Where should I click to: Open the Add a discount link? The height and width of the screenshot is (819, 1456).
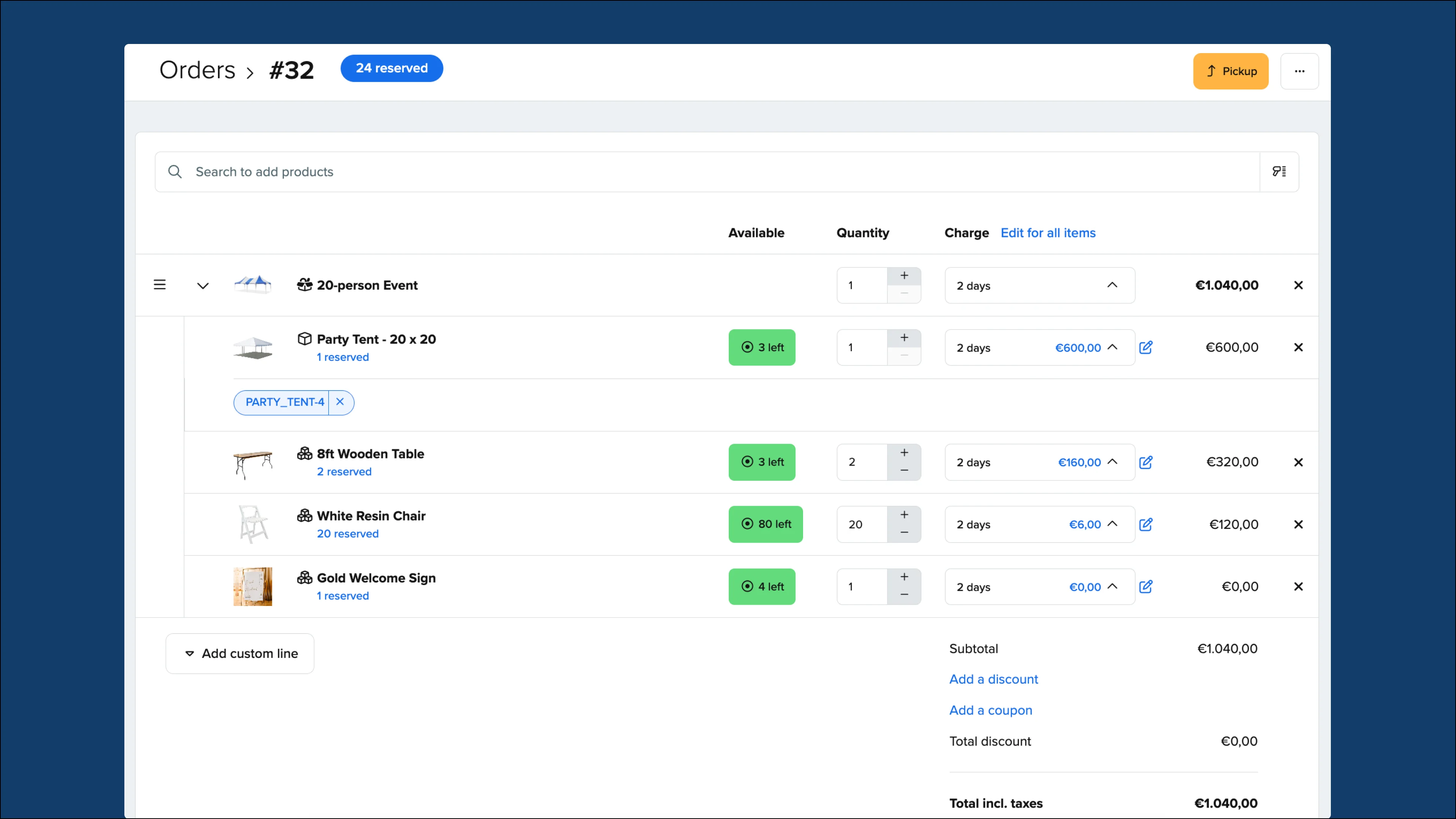[993, 679]
